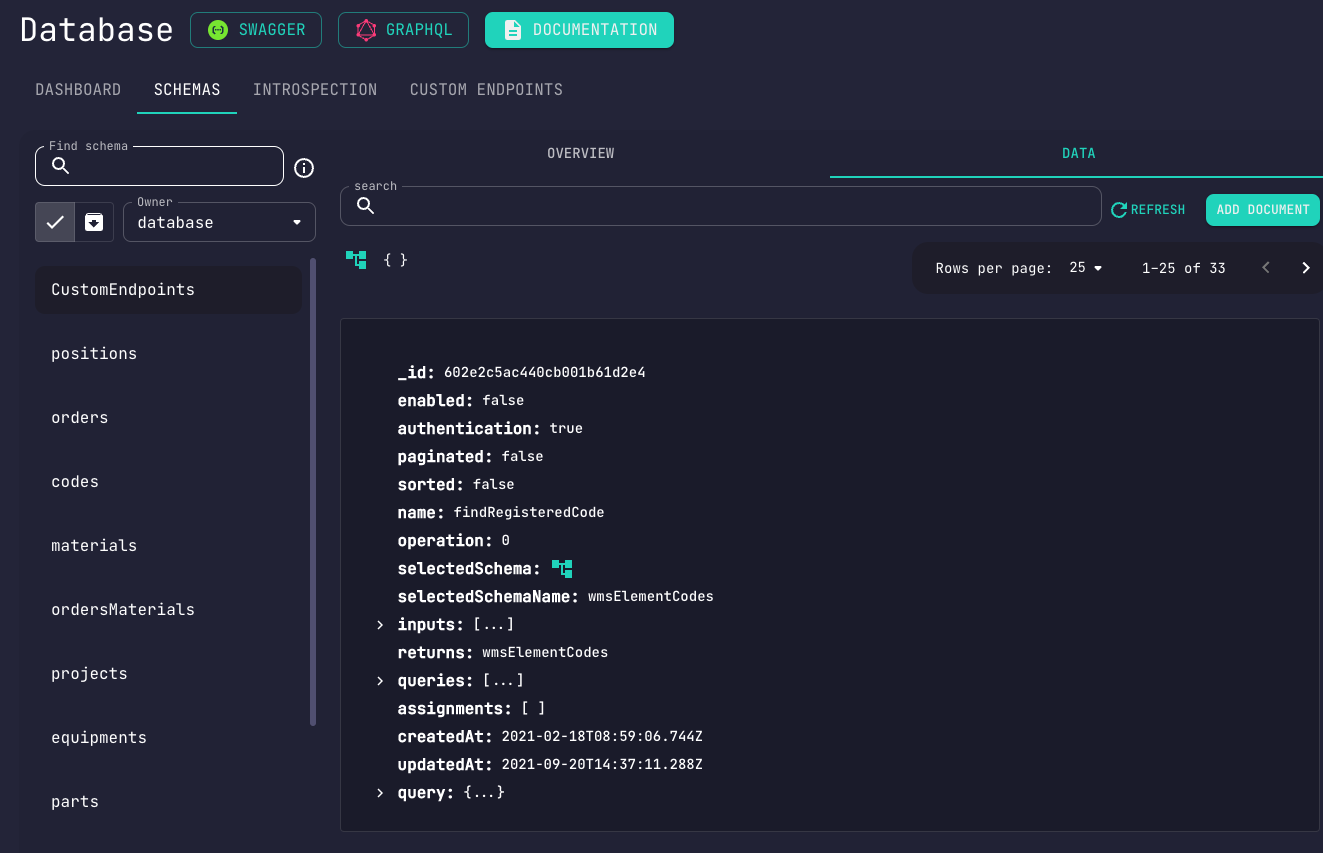The image size is (1323, 853).
Task: Open the GraphQL button
Action: pyautogui.click(x=404, y=30)
